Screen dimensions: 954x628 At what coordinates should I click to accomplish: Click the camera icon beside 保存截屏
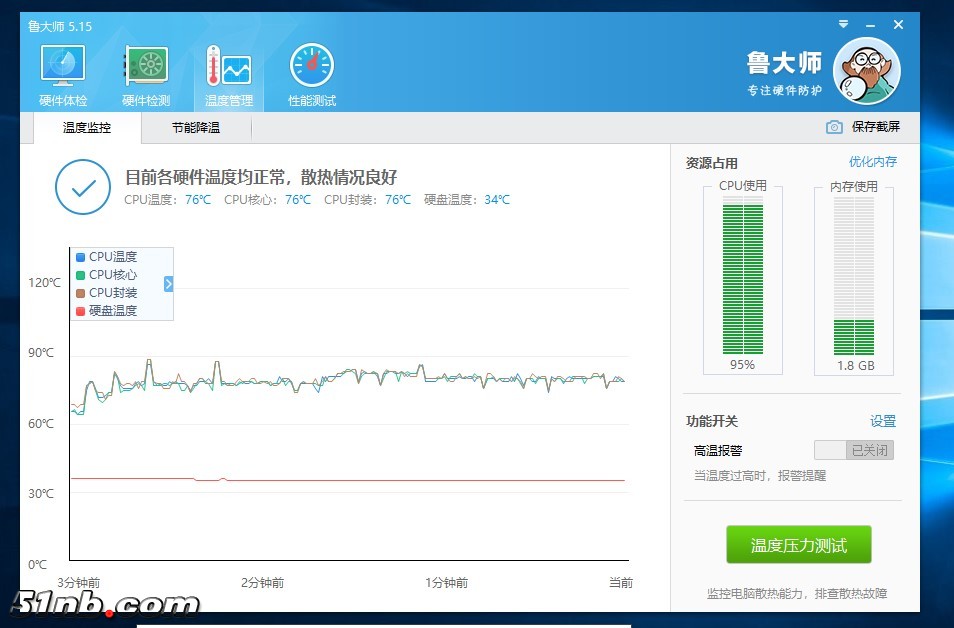point(834,127)
